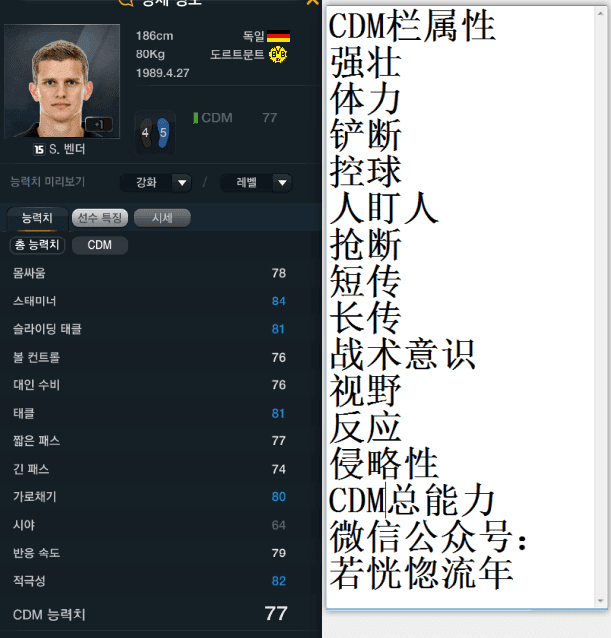Click the 스태미너 stat row value 84
The height and width of the screenshot is (638, 611).
click(279, 302)
